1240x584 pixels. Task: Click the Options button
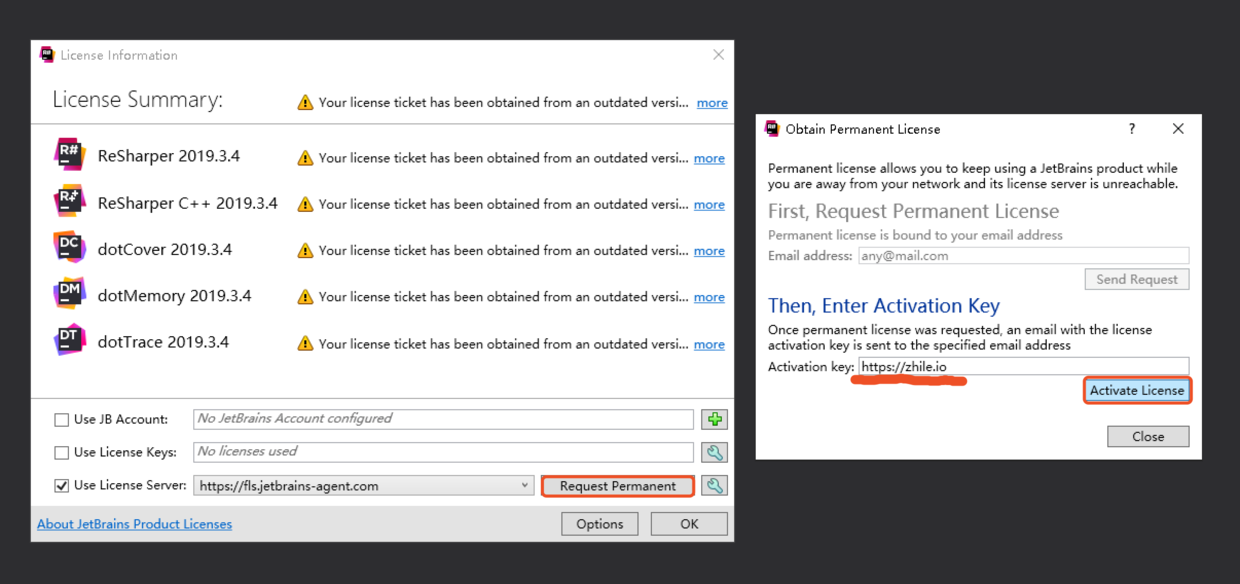click(x=600, y=524)
